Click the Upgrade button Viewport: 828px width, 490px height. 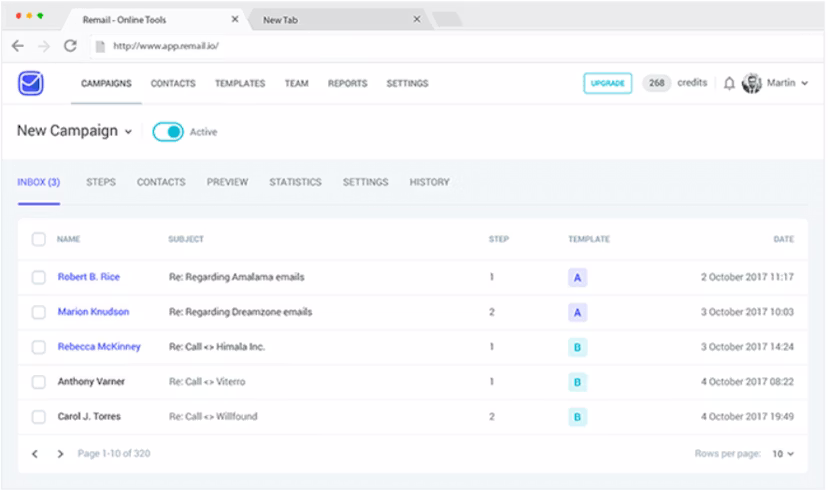pyautogui.click(x=607, y=84)
